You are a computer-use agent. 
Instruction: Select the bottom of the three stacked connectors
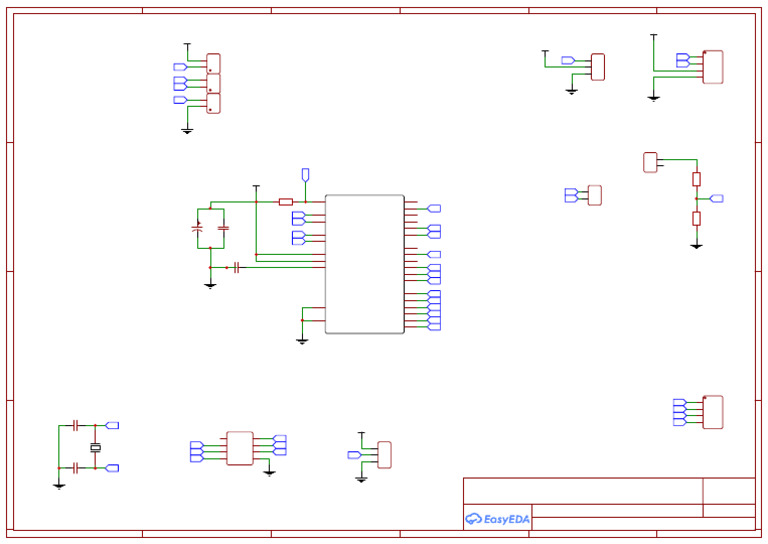click(x=213, y=103)
